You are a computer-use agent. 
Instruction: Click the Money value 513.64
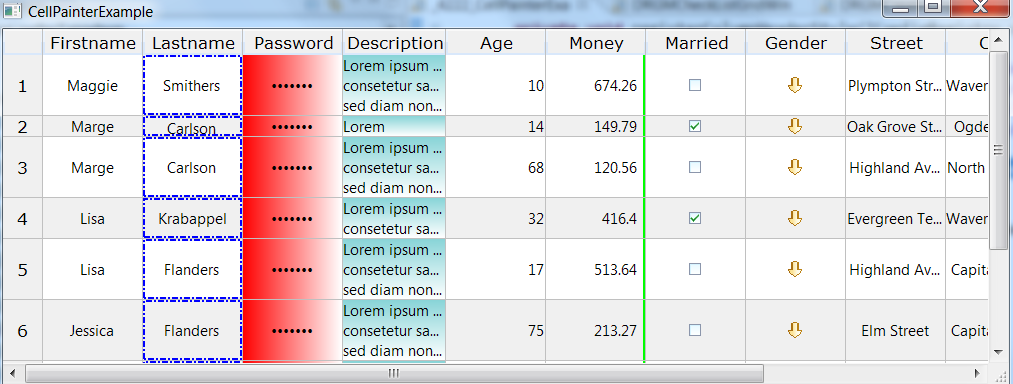click(x=615, y=270)
